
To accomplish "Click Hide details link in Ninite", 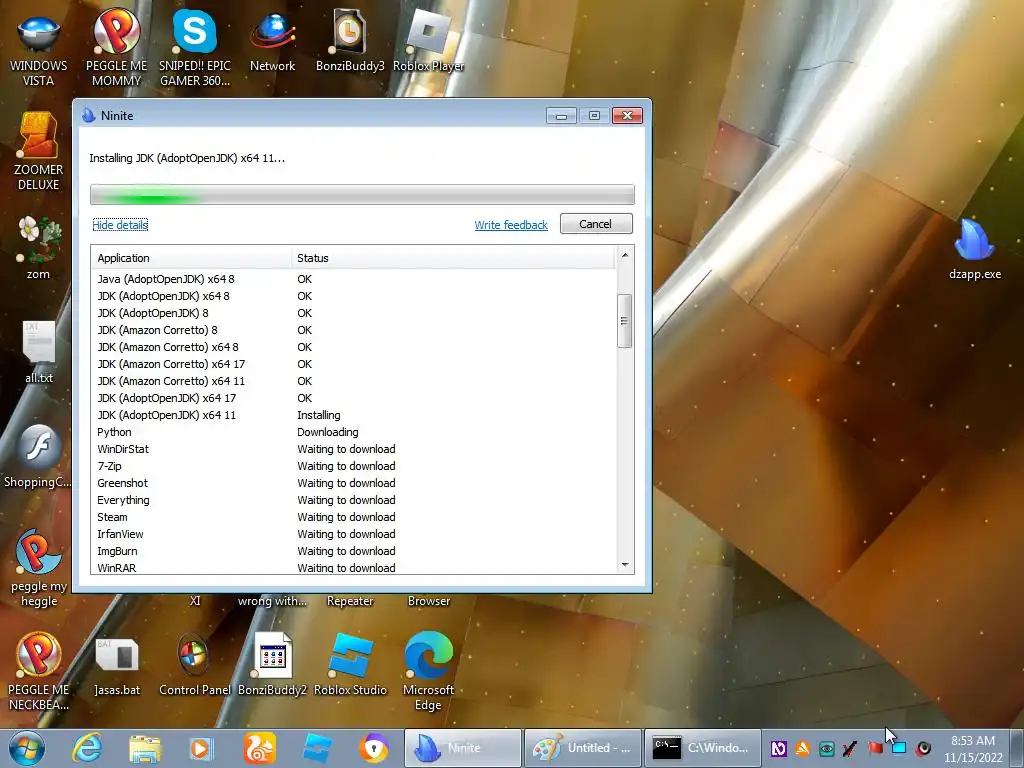I will (120, 225).
